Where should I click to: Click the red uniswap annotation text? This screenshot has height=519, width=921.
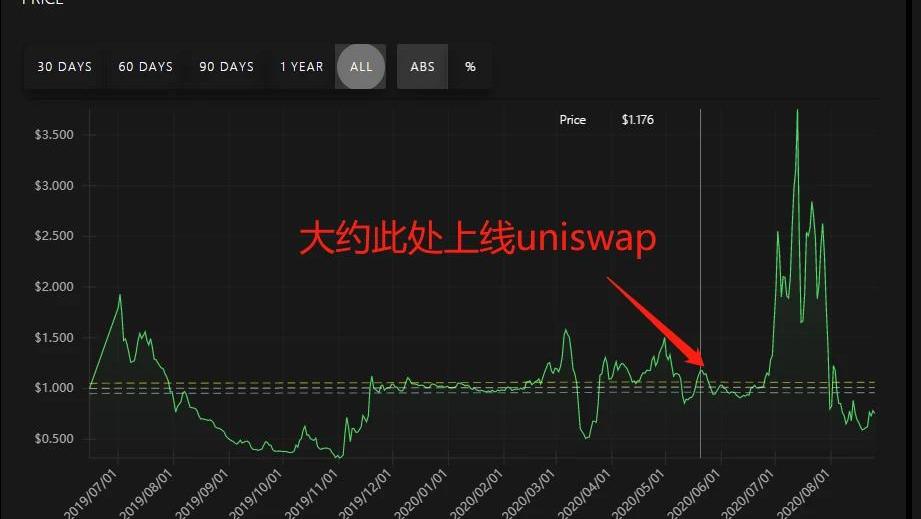pyautogui.click(x=478, y=241)
